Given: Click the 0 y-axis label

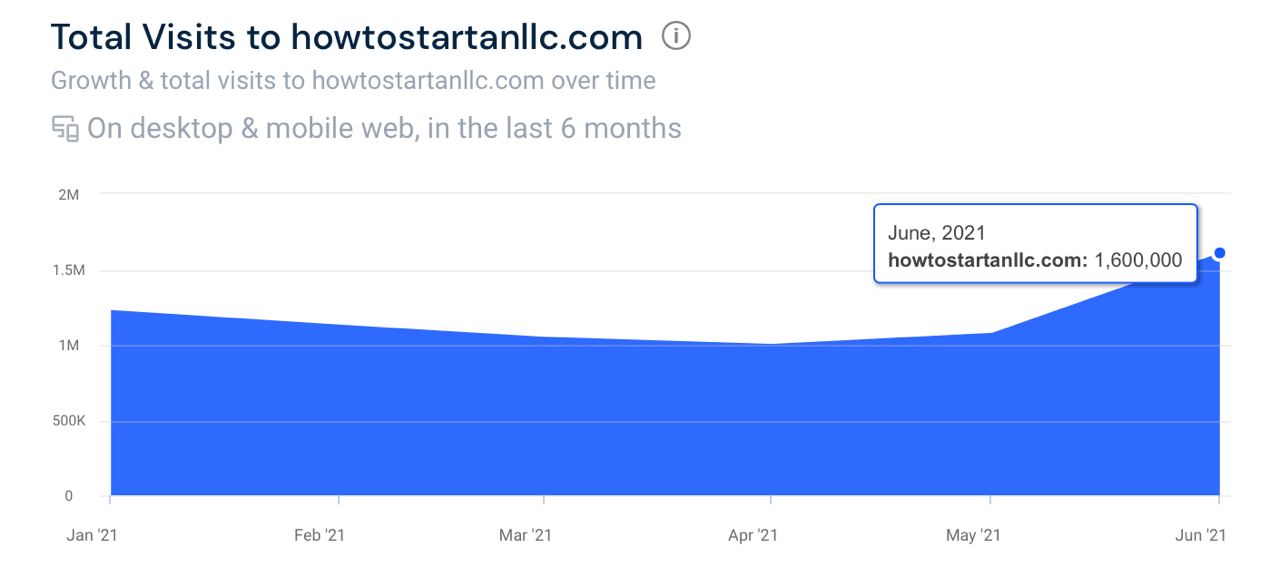Looking at the screenshot, I should point(70,496).
